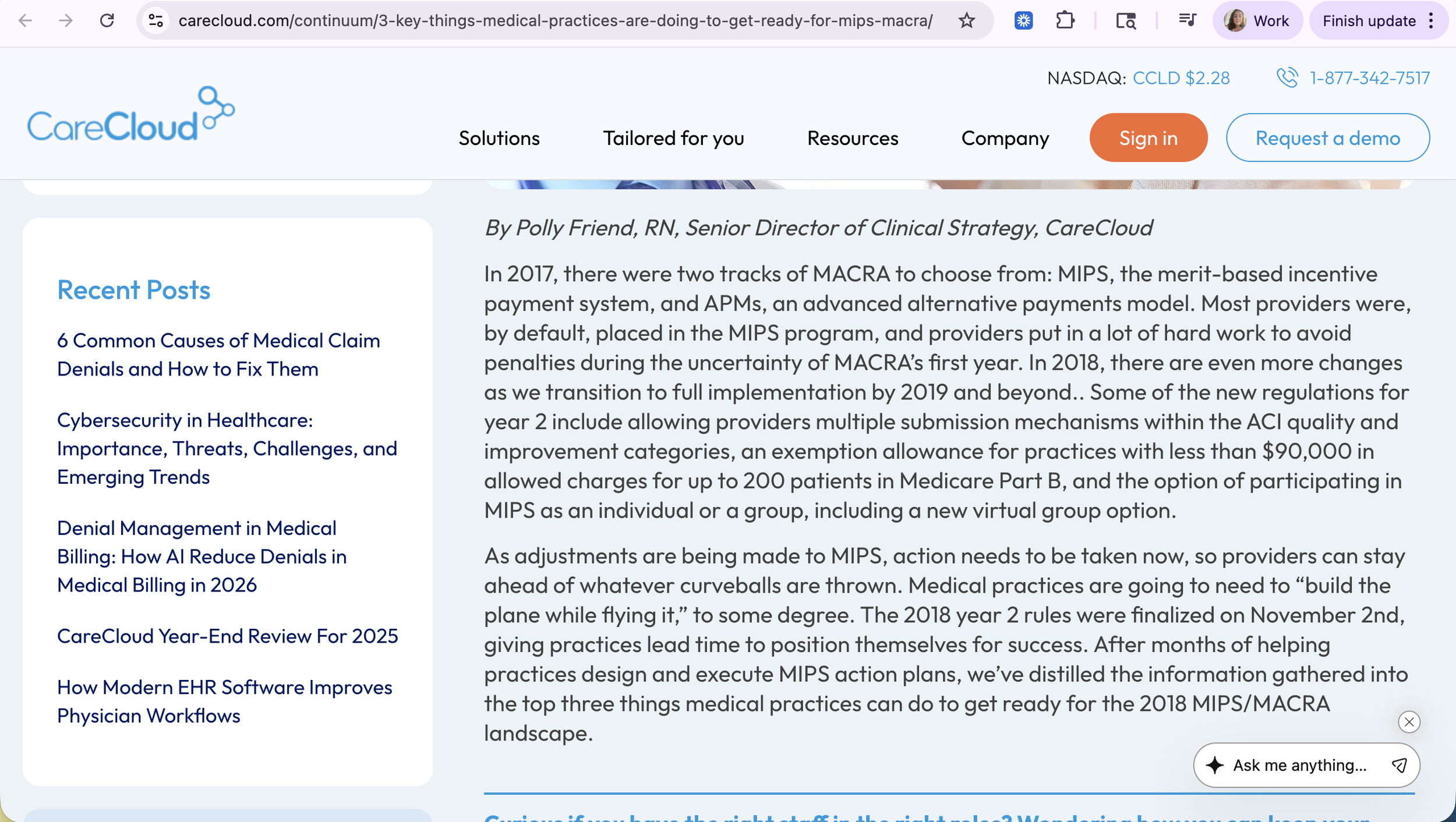Send a chat message via the paper plane icon

(x=1398, y=765)
